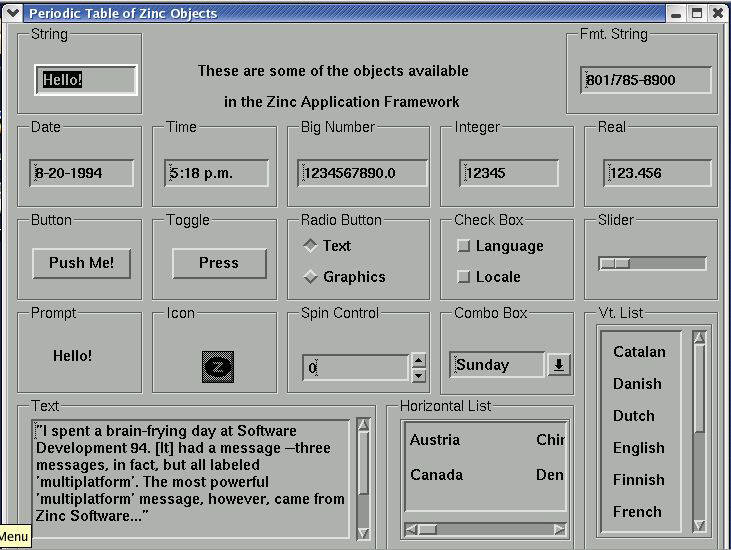Click the Slider thumb handle

point(615,264)
